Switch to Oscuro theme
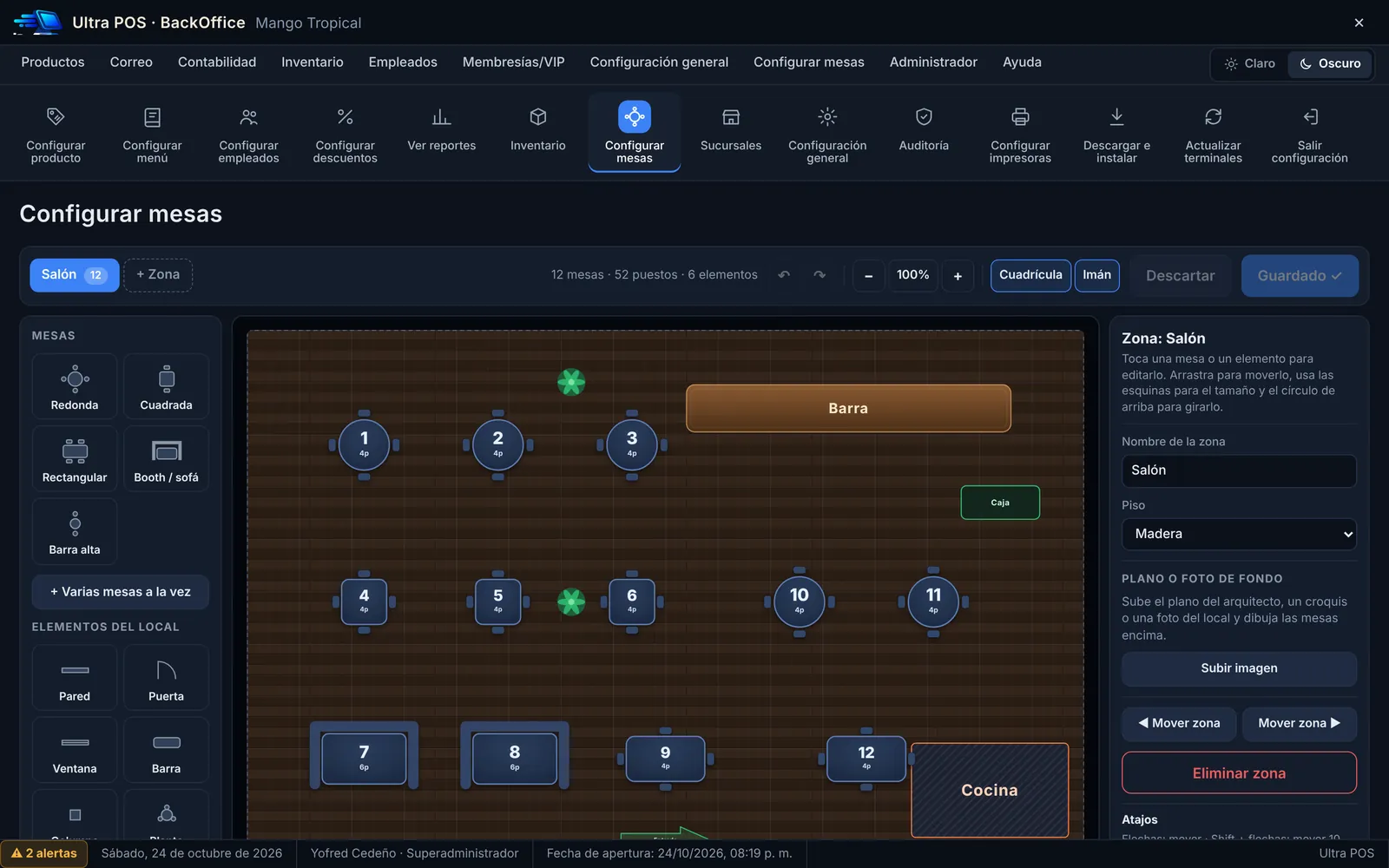The width and height of the screenshot is (1389, 868). tap(1330, 63)
